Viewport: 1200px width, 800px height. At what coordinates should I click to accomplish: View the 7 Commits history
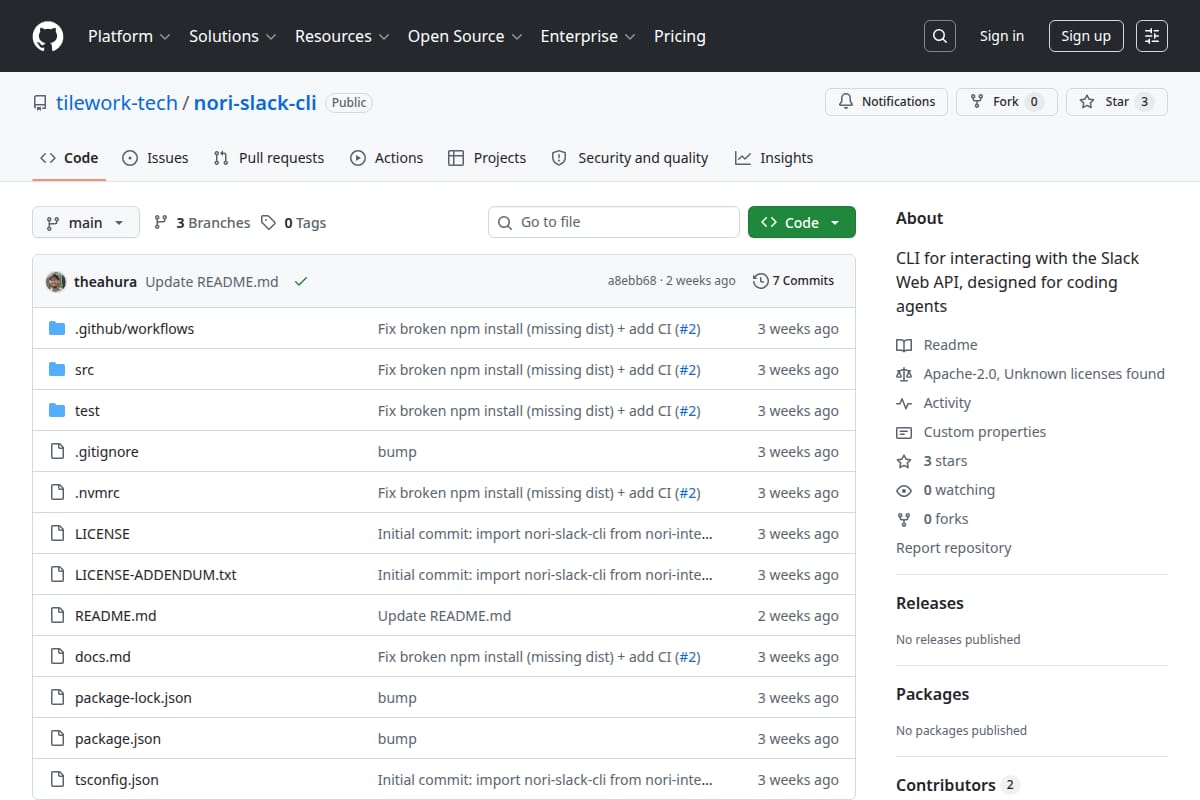(793, 281)
